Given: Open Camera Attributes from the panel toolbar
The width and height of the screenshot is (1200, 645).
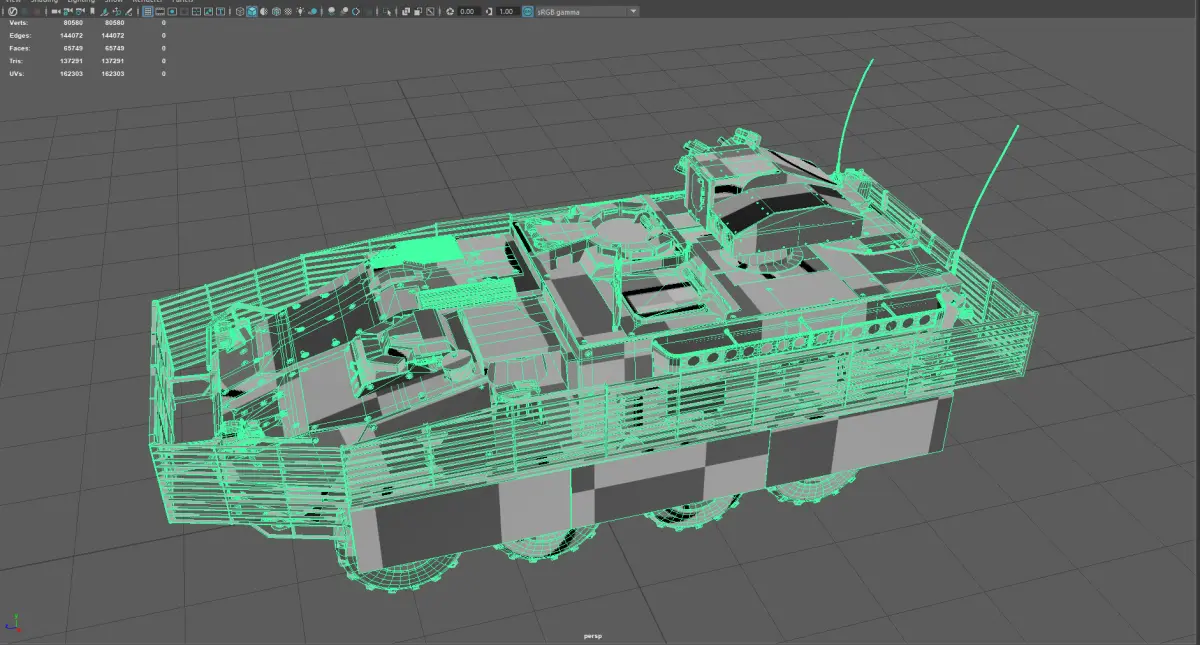Looking at the screenshot, I should 80,11.
